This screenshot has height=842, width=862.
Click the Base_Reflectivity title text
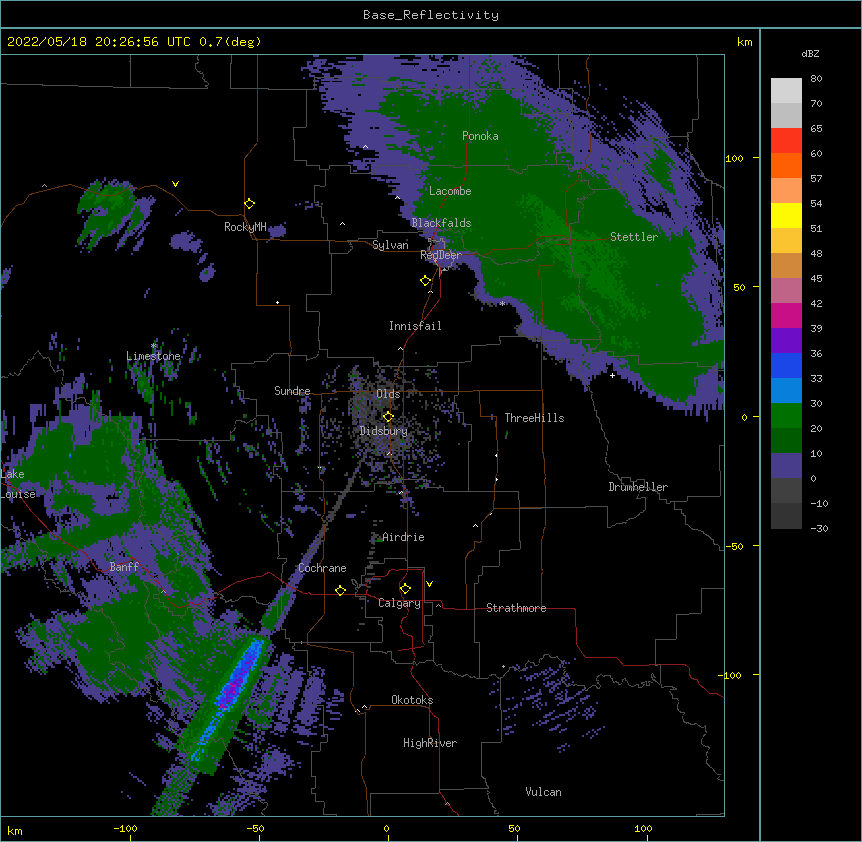tap(431, 15)
